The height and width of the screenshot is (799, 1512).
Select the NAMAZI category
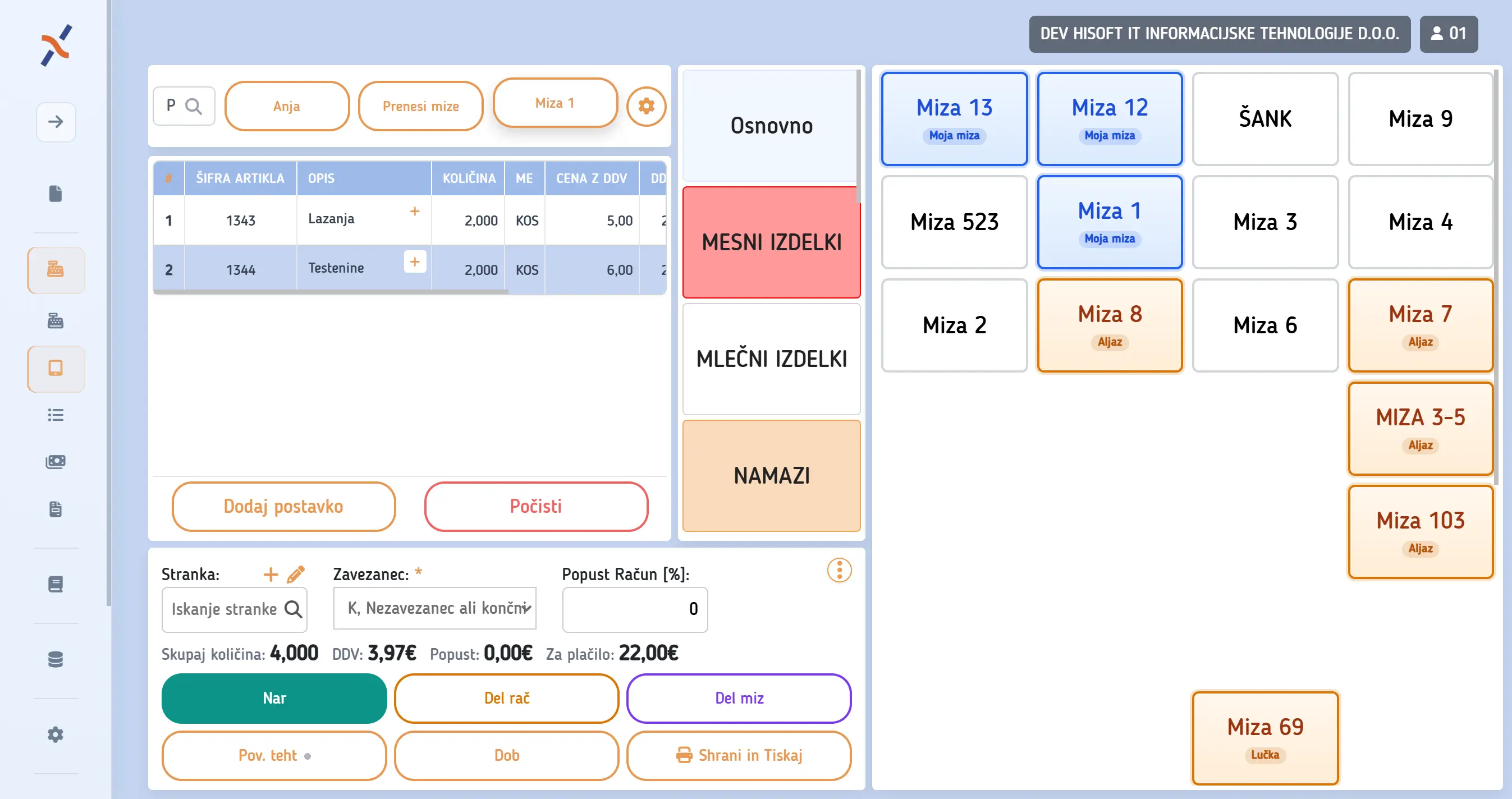point(771,475)
